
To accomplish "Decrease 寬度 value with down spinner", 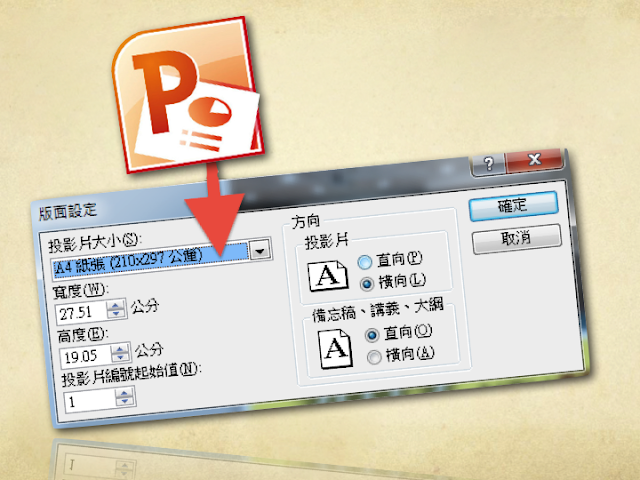I will (117, 314).
